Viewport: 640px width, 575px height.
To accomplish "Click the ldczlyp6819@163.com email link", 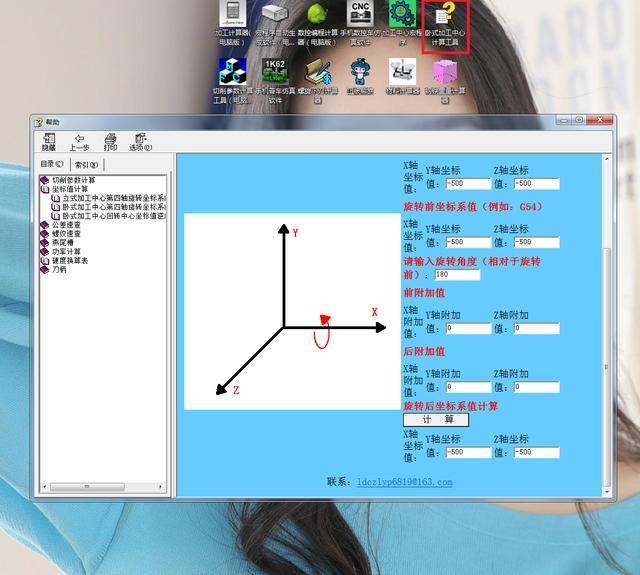I will pos(405,482).
